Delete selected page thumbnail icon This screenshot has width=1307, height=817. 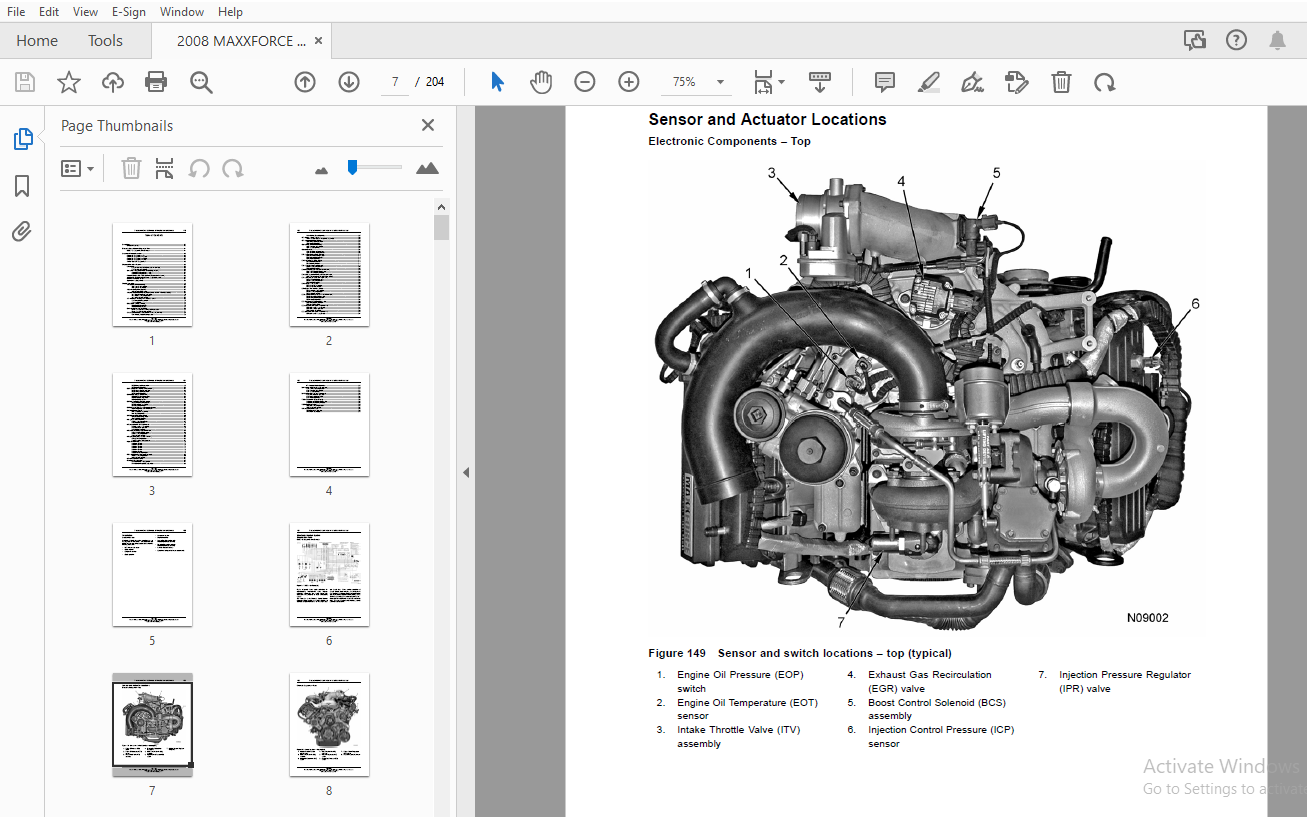[x=131, y=168]
